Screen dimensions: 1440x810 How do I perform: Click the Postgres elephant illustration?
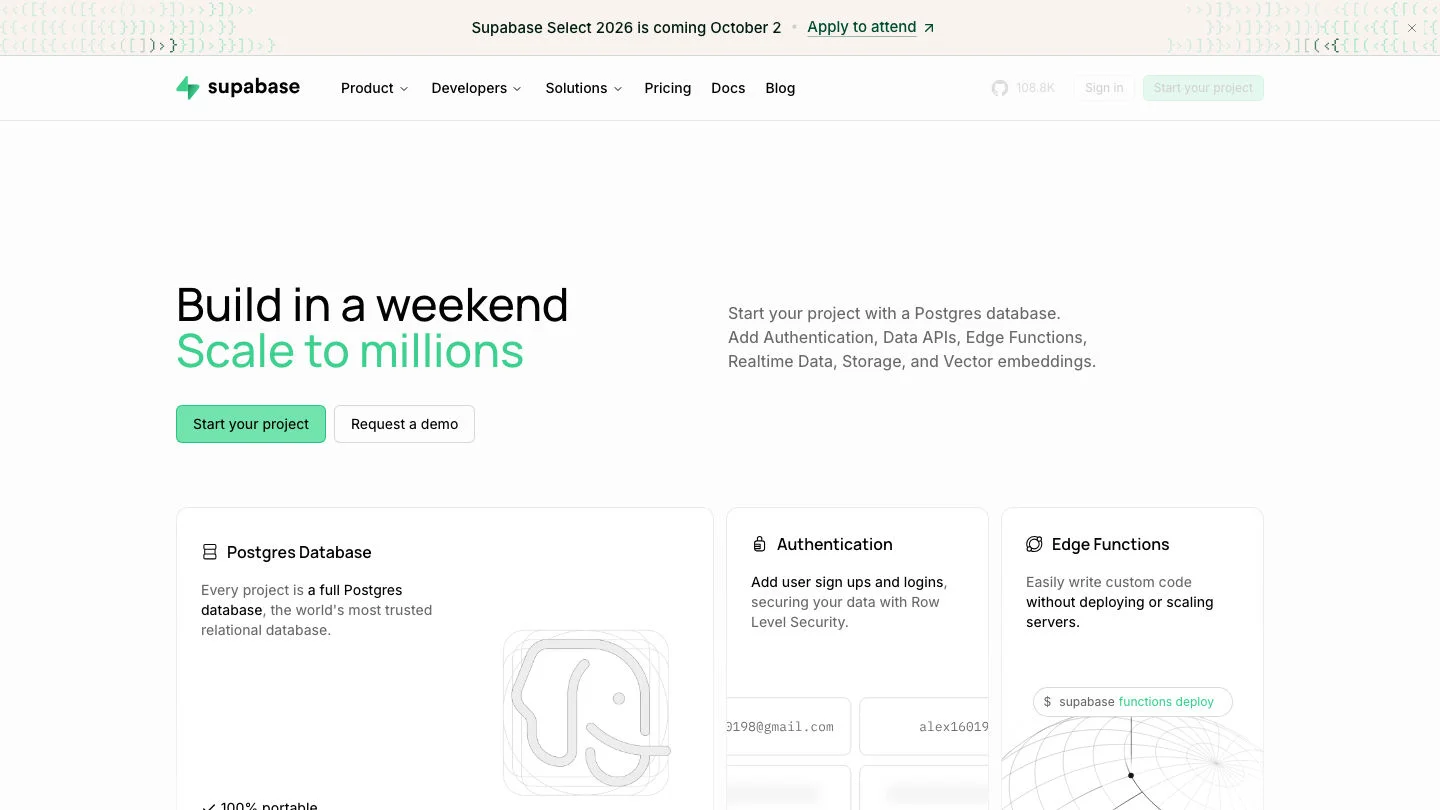coord(586,712)
